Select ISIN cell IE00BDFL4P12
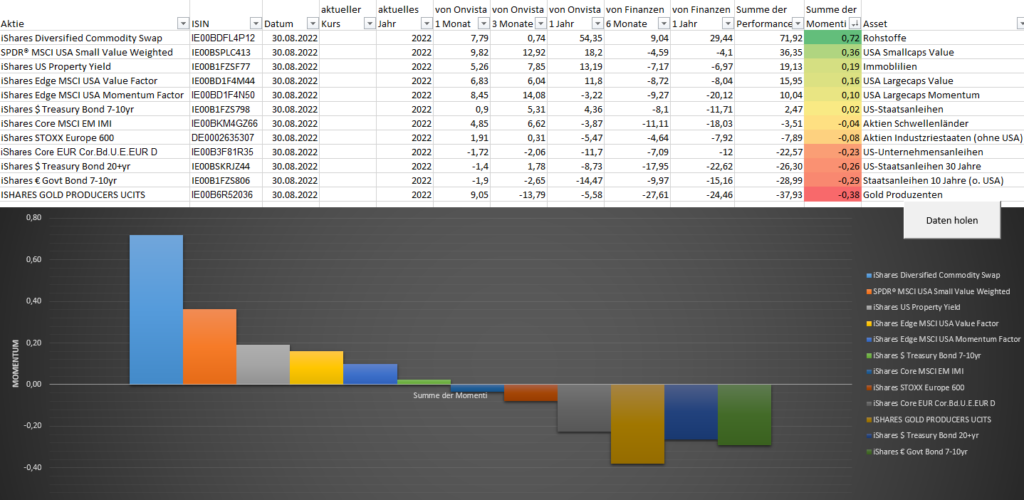Viewport: 1024px width, 500px height. point(226,38)
